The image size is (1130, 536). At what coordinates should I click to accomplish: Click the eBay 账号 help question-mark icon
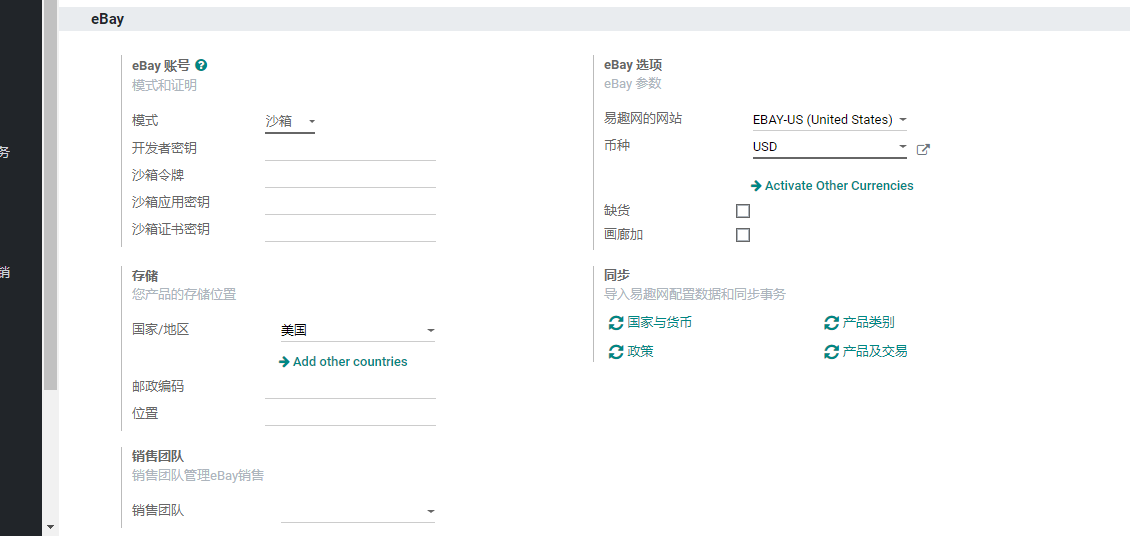point(201,66)
